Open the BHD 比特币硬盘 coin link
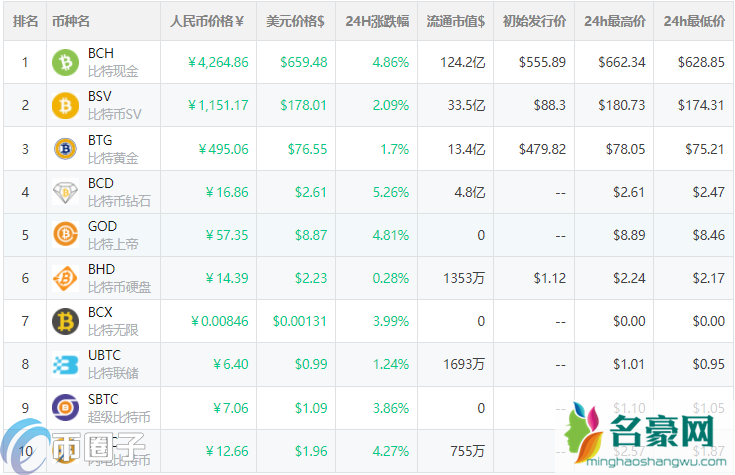Screen dimensions: 735x475 click(119, 278)
